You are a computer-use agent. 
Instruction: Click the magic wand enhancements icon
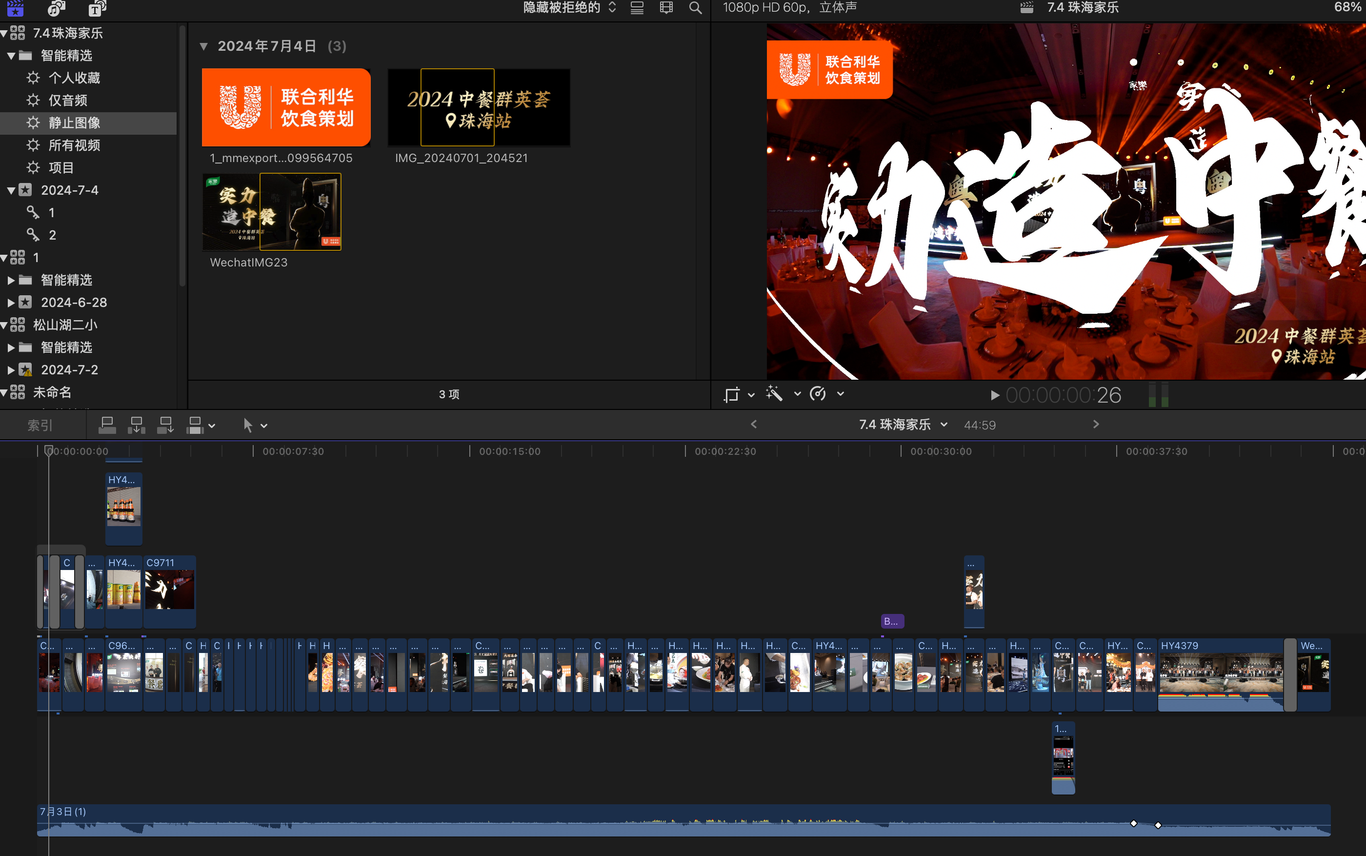774,394
